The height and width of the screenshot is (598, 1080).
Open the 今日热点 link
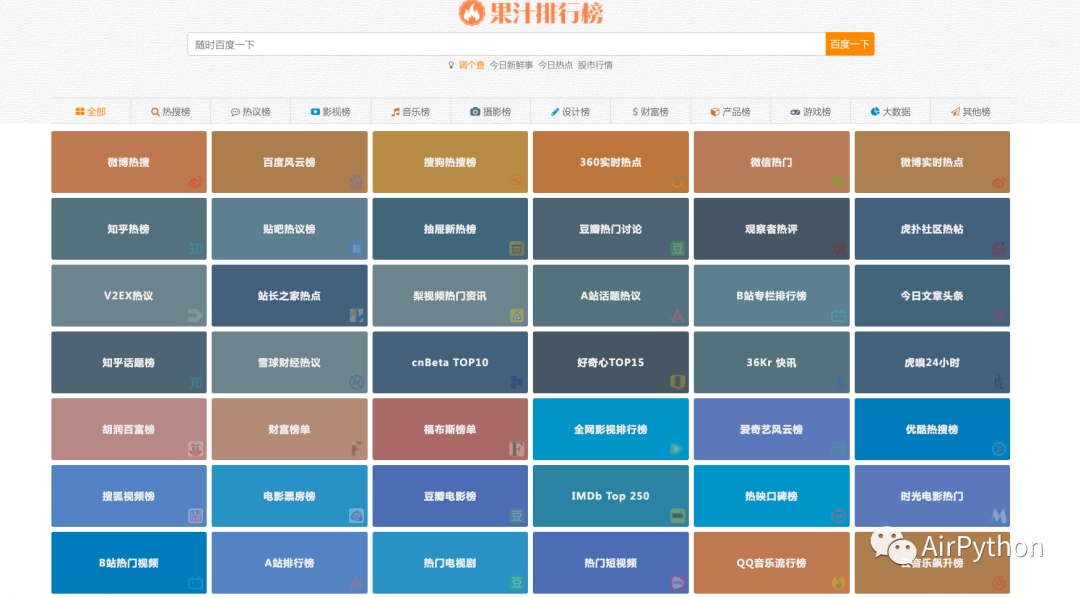[x=555, y=65]
